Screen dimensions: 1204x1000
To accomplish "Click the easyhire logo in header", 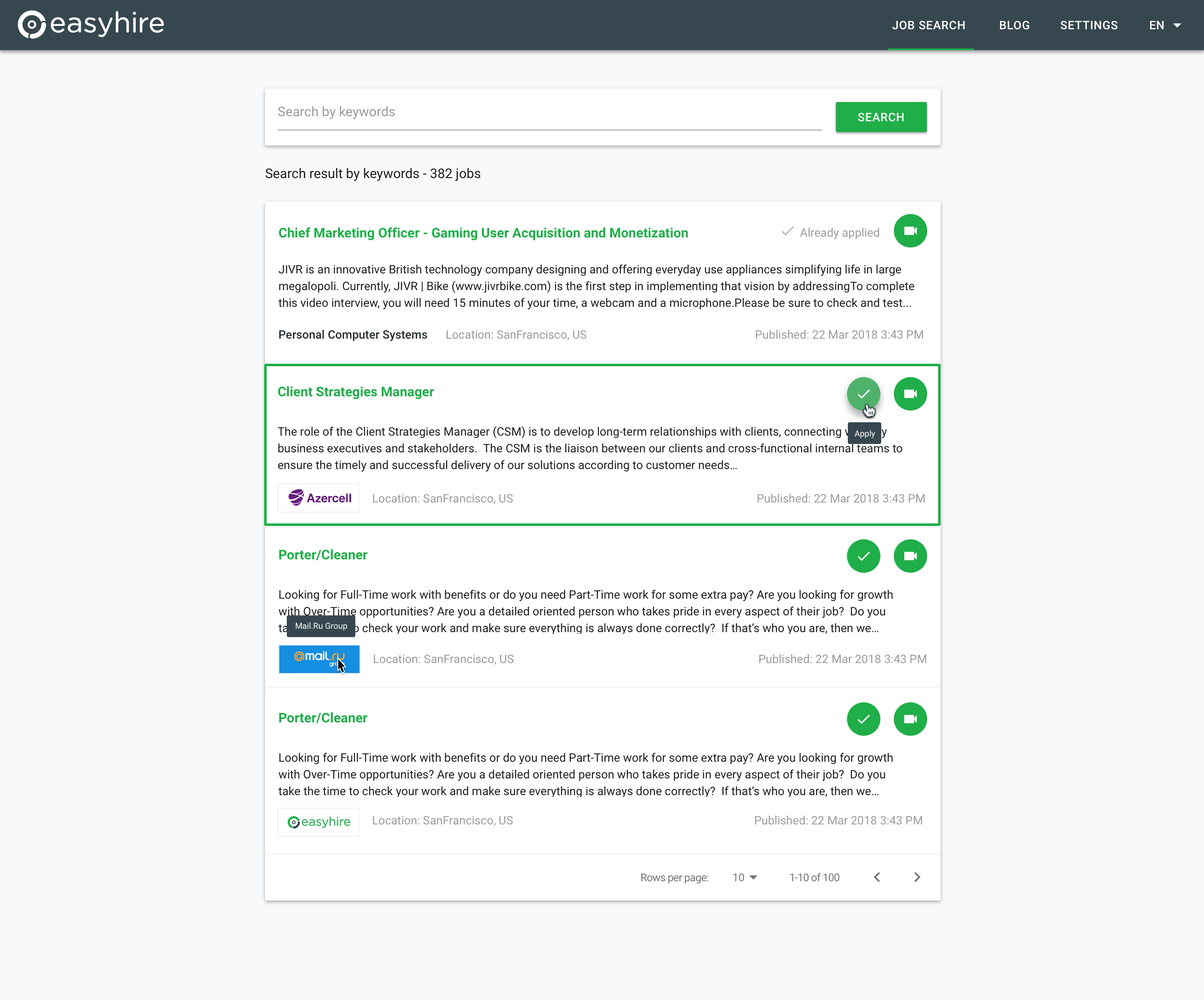I will 91,24.
